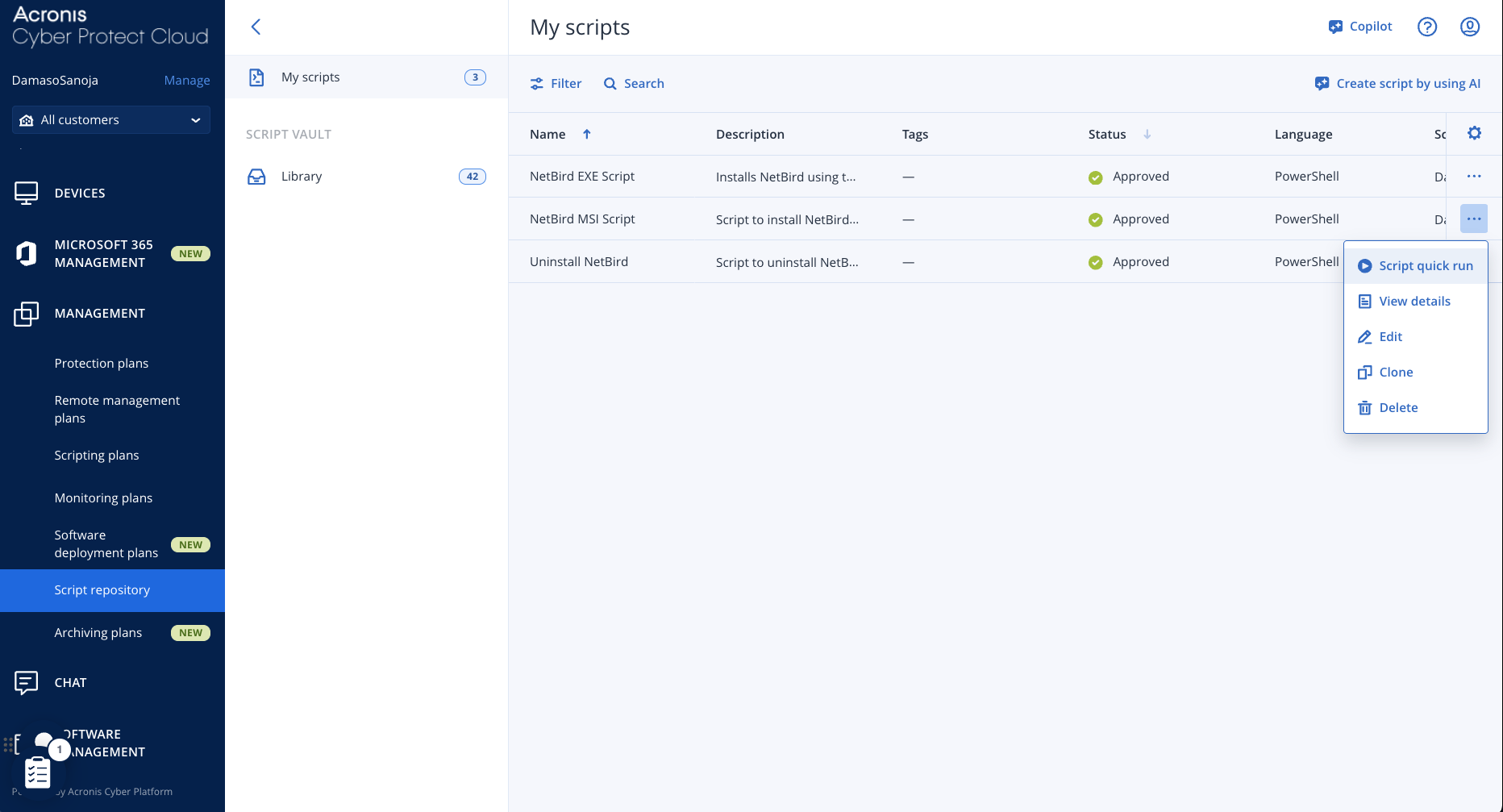Click the Manage link
This screenshot has width=1503, height=812.
tap(187, 81)
